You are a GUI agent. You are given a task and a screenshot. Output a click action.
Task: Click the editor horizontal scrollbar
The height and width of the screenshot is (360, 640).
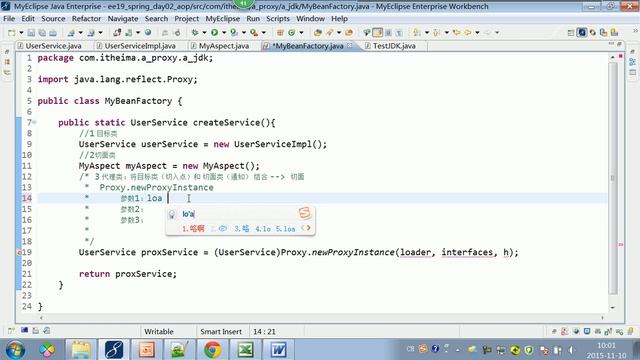(322, 318)
